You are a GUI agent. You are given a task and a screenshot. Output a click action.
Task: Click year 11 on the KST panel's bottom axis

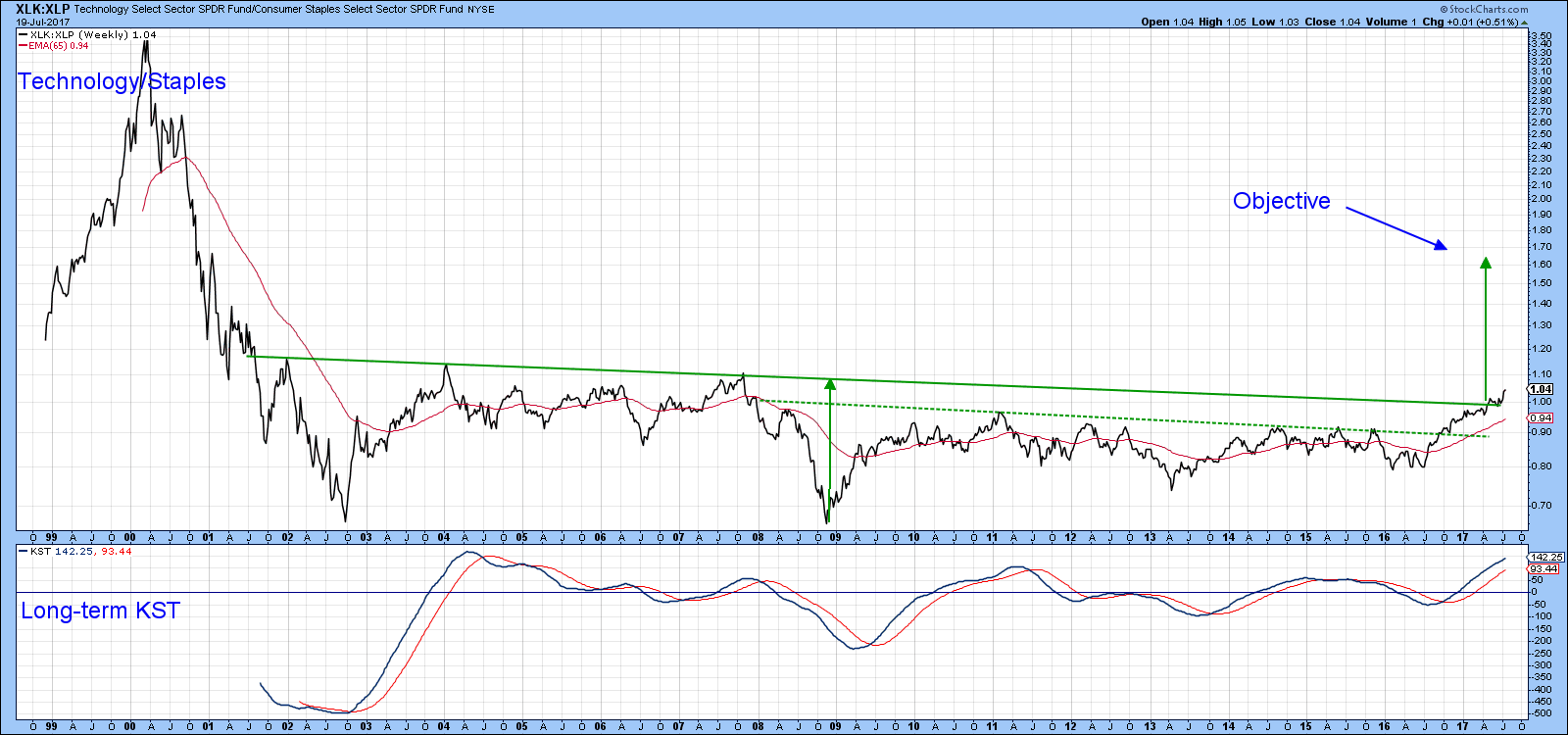coord(992,726)
